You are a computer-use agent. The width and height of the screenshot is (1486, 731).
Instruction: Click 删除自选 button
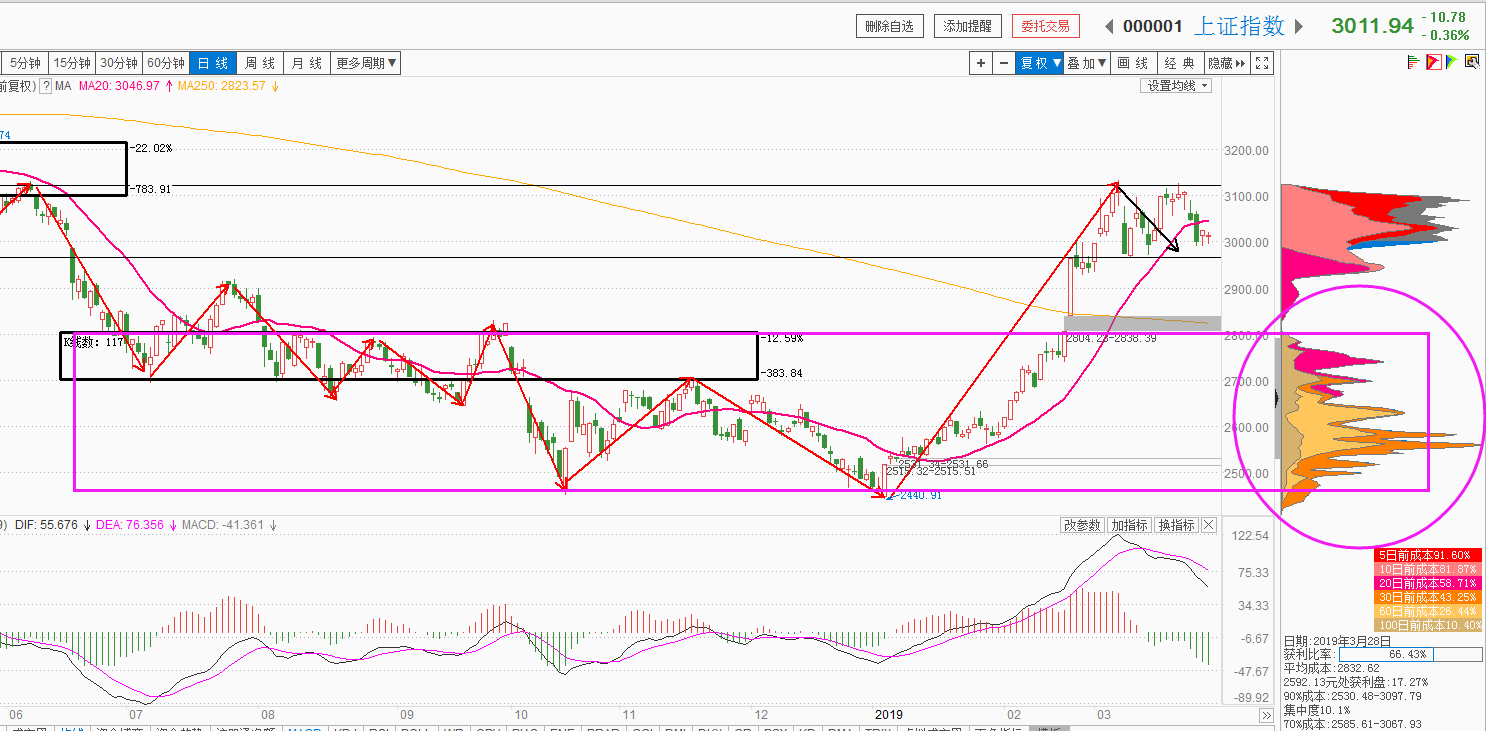(x=889, y=27)
